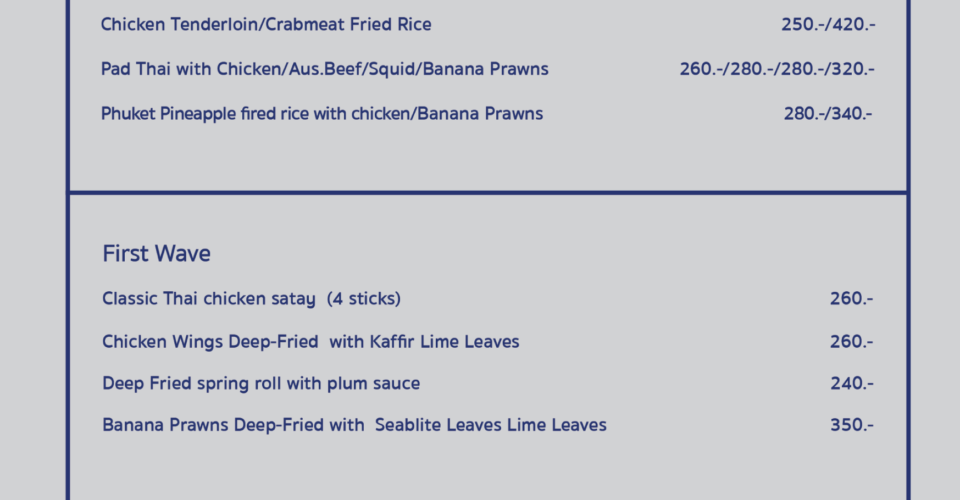Image resolution: width=960 pixels, height=500 pixels.
Task: Click the First Wave section heading
Action: (156, 254)
